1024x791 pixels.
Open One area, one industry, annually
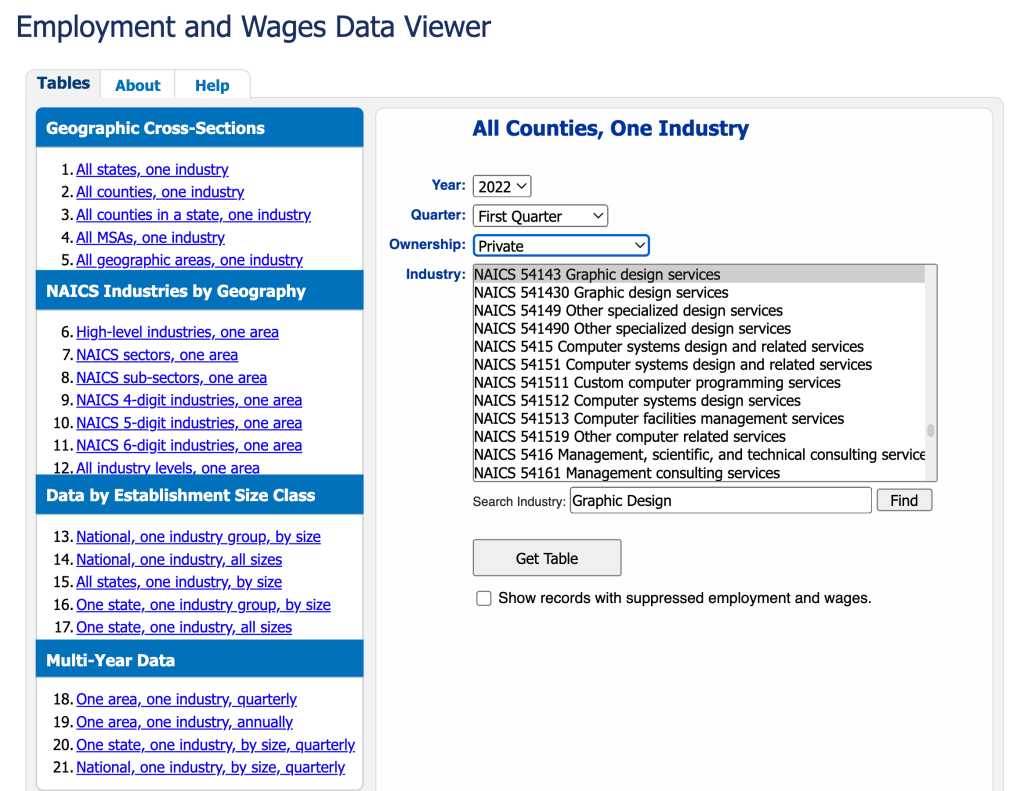pos(184,722)
